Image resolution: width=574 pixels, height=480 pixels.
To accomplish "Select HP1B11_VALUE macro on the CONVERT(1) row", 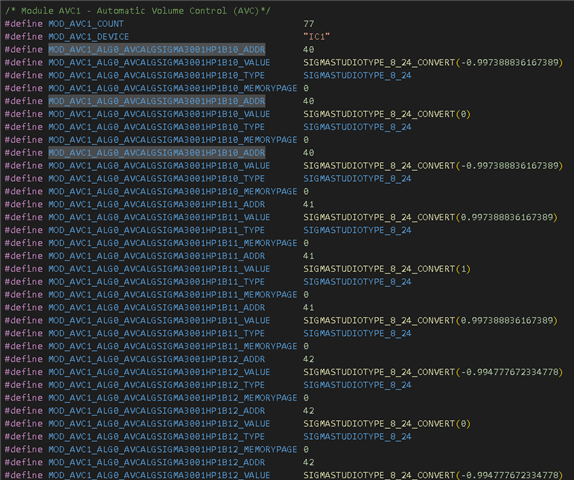I will pyautogui.click(x=159, y=269).
